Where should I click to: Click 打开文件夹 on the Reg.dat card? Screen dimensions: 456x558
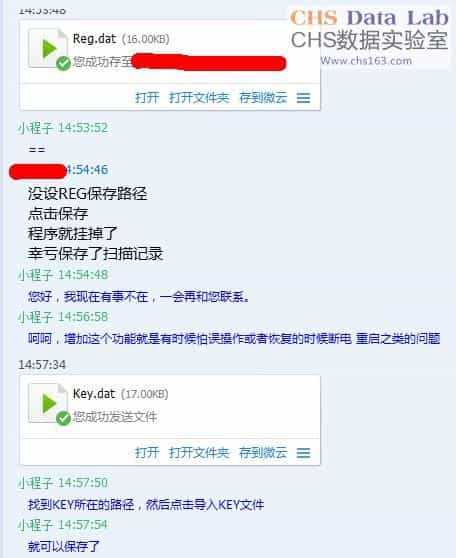(199, 98)
